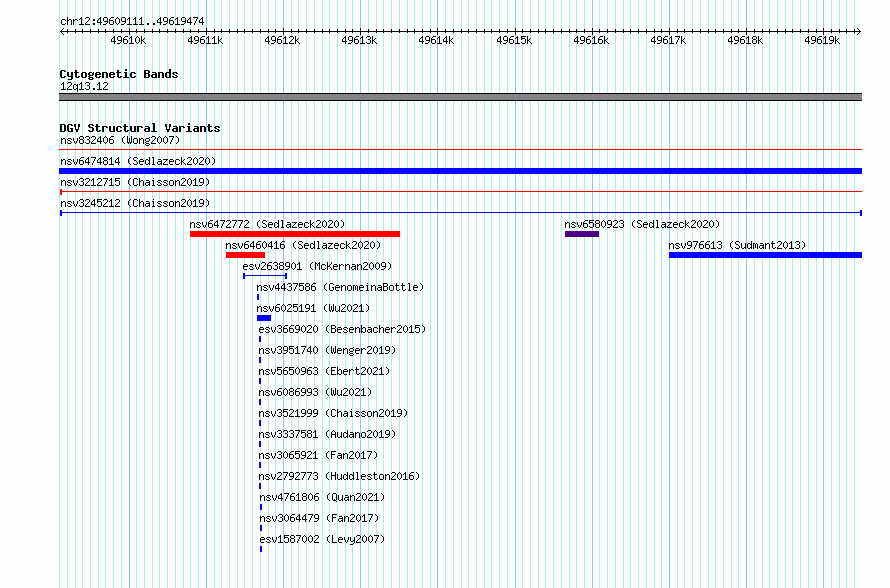Click the nsv6025191 (Wu2021) label
Screen dimensions: 890x588
[x=313, y=308]
